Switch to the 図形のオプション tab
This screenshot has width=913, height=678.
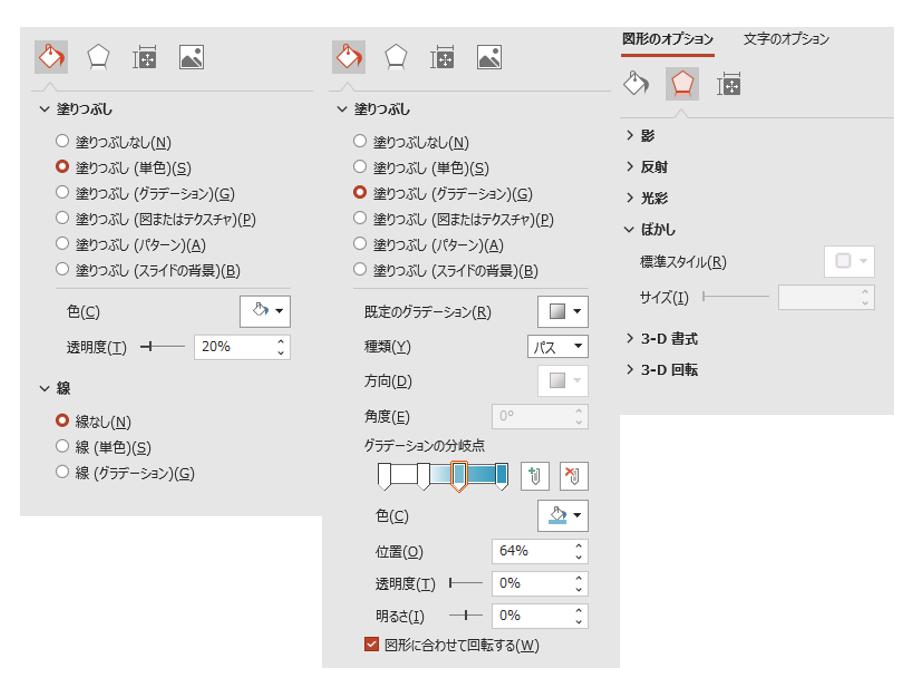coord(668,39)
